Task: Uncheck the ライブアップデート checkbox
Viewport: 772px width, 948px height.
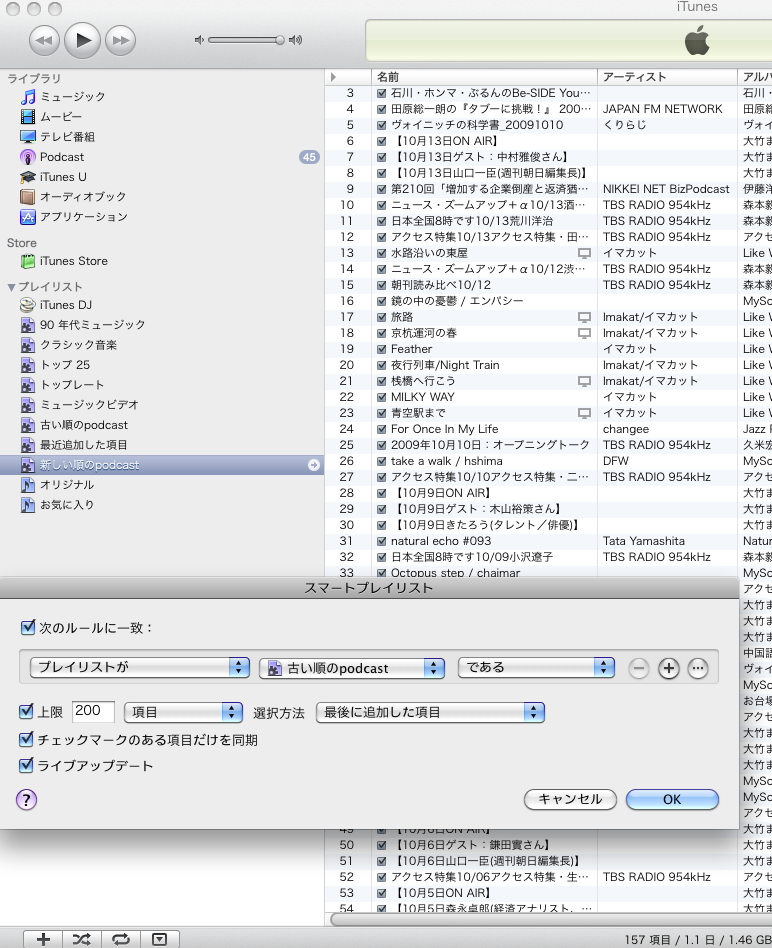Action: [27, 766]
